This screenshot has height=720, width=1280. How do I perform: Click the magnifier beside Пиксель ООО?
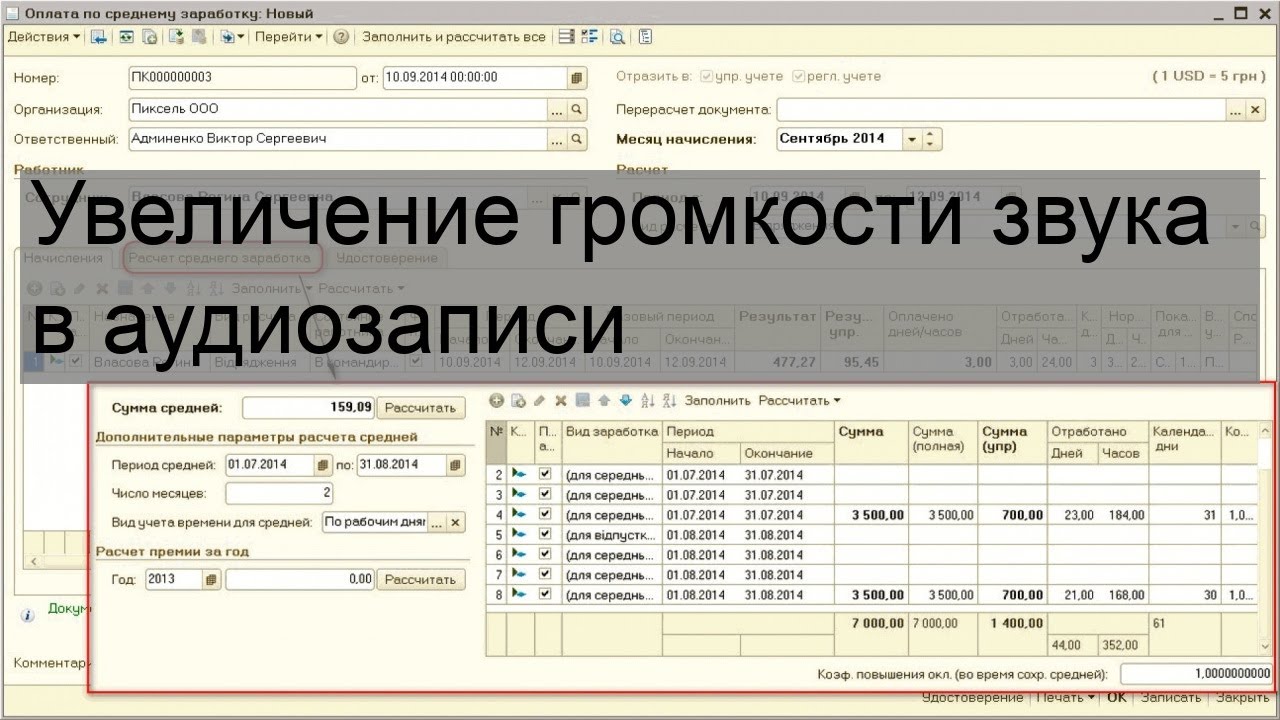pyautogui.click(x=577, y=109)
